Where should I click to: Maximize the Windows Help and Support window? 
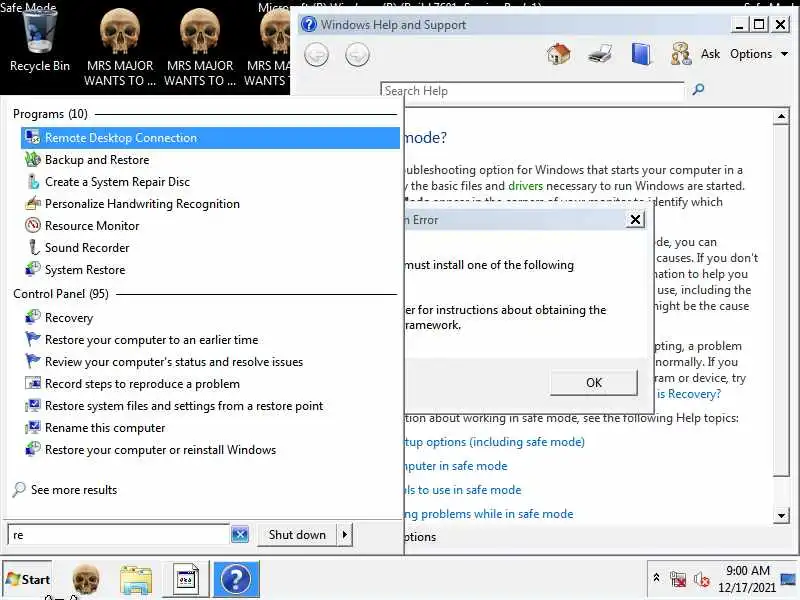[760, 24]
